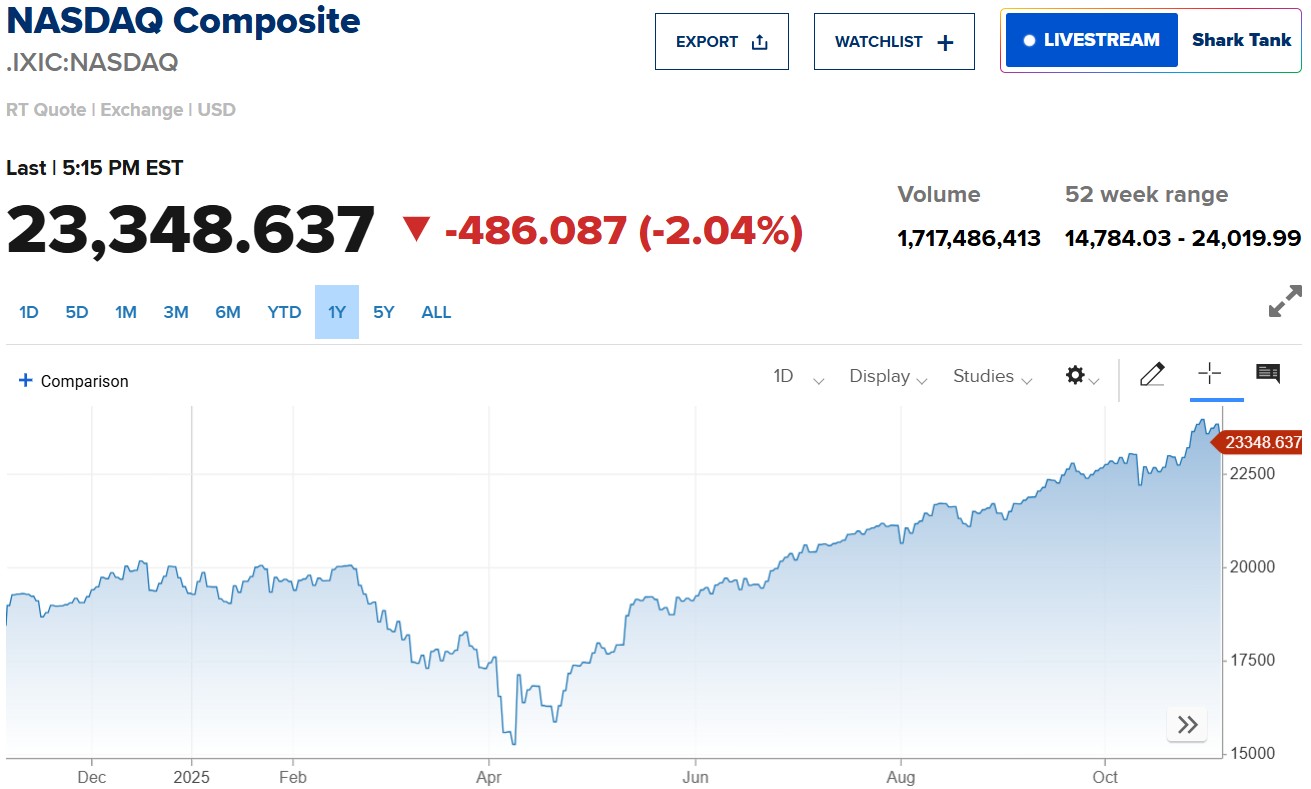Switch to the 5D range tab
Viewport: 1311px width, 789px height.
[77, 312]
